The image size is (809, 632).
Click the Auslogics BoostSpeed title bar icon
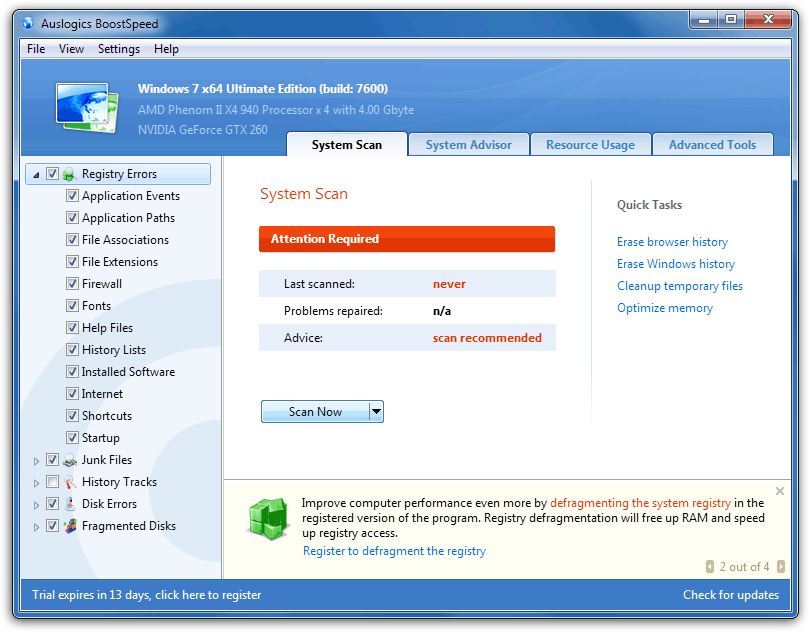28,24
